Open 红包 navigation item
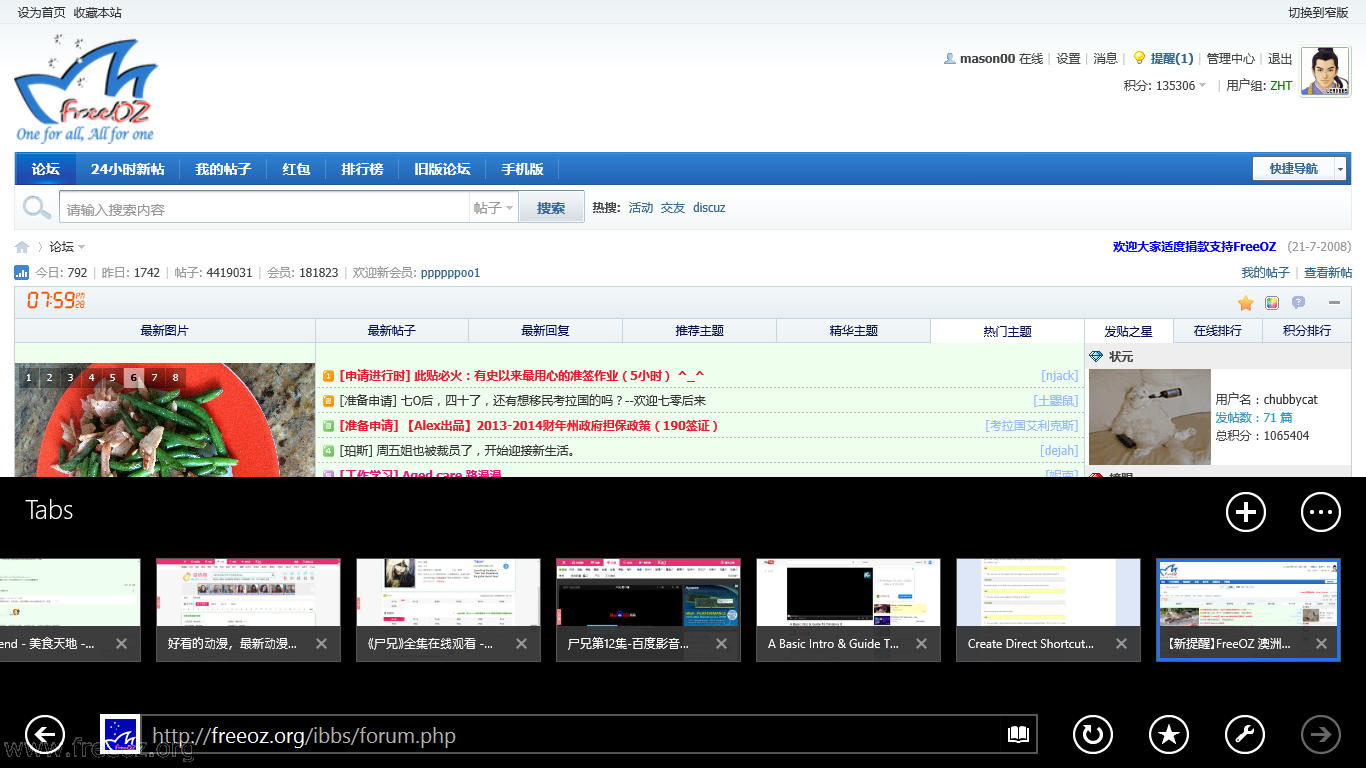 point(296,169)
